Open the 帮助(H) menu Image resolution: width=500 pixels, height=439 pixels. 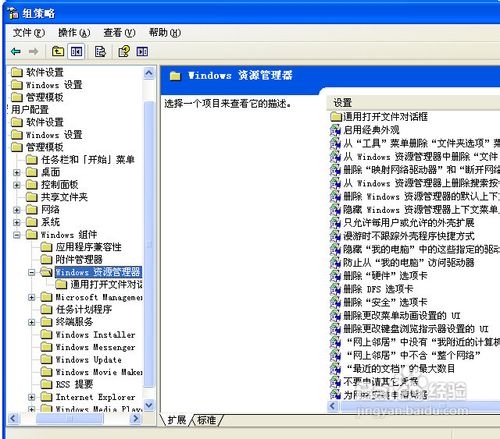point(165,33)
